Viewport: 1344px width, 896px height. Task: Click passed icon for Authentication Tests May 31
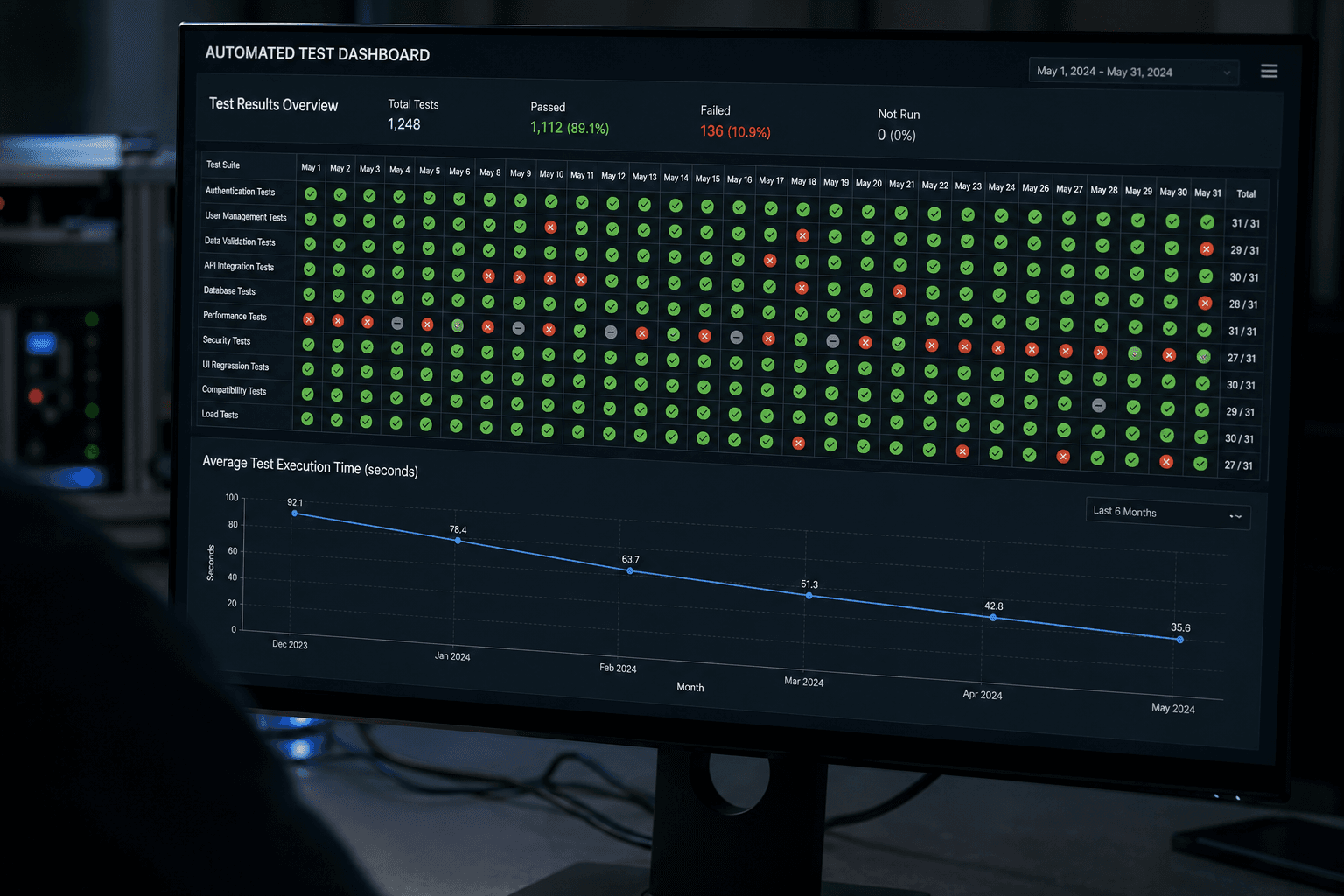pyautogui.click(x=1207, y=222)
